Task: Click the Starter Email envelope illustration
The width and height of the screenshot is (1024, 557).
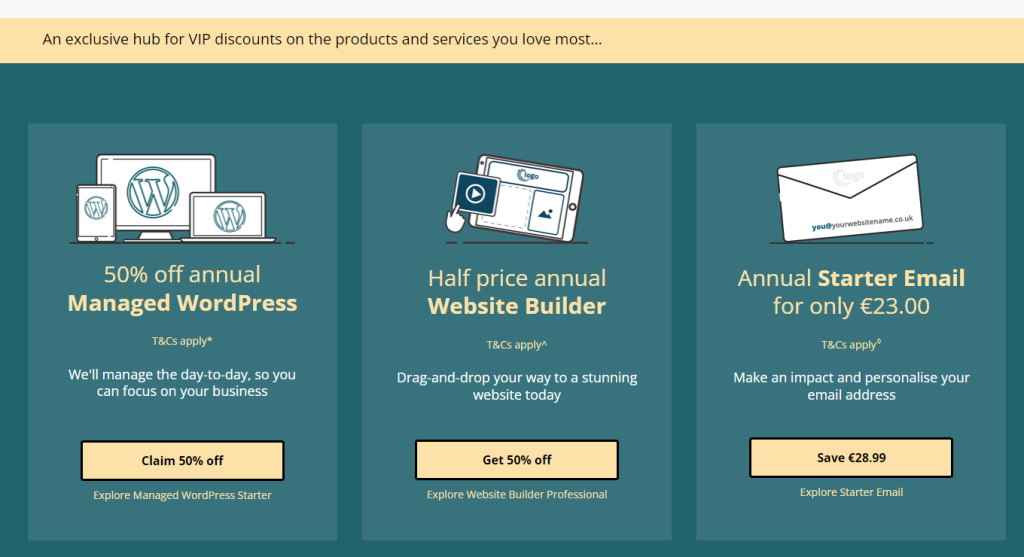Action: [x=850, y=198]
